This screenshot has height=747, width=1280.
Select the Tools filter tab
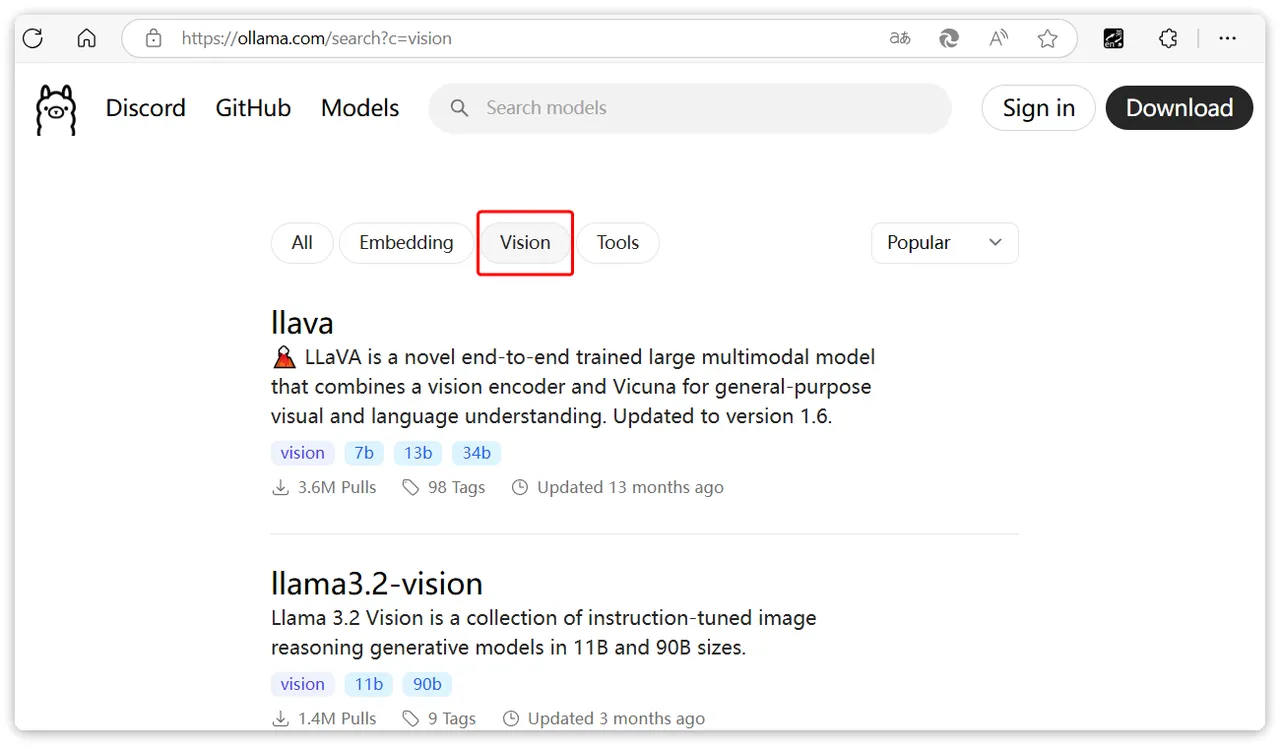[x=617, y=243]
